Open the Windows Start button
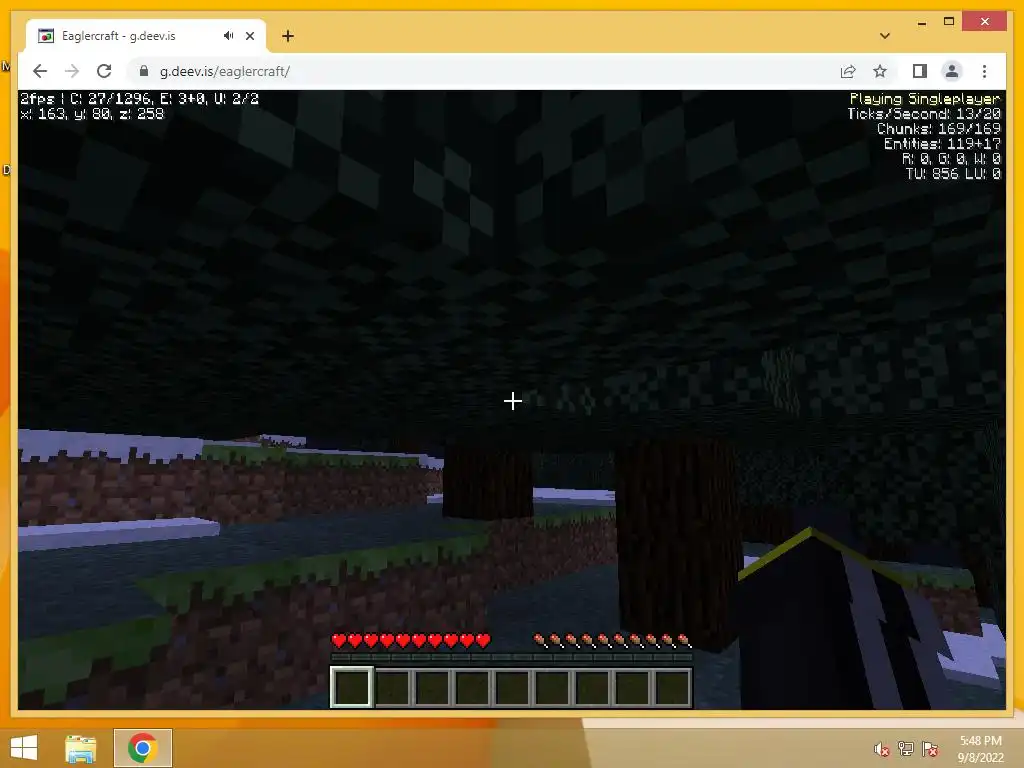Image resolution: width=1024 pixels, height=768 pixels. click(x=24, y=748)
